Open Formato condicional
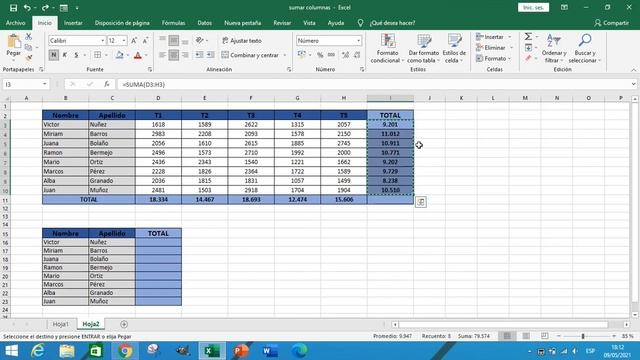The height and width of the screenshot is (360, 640). pyautogui.click(x=387, y=49)
